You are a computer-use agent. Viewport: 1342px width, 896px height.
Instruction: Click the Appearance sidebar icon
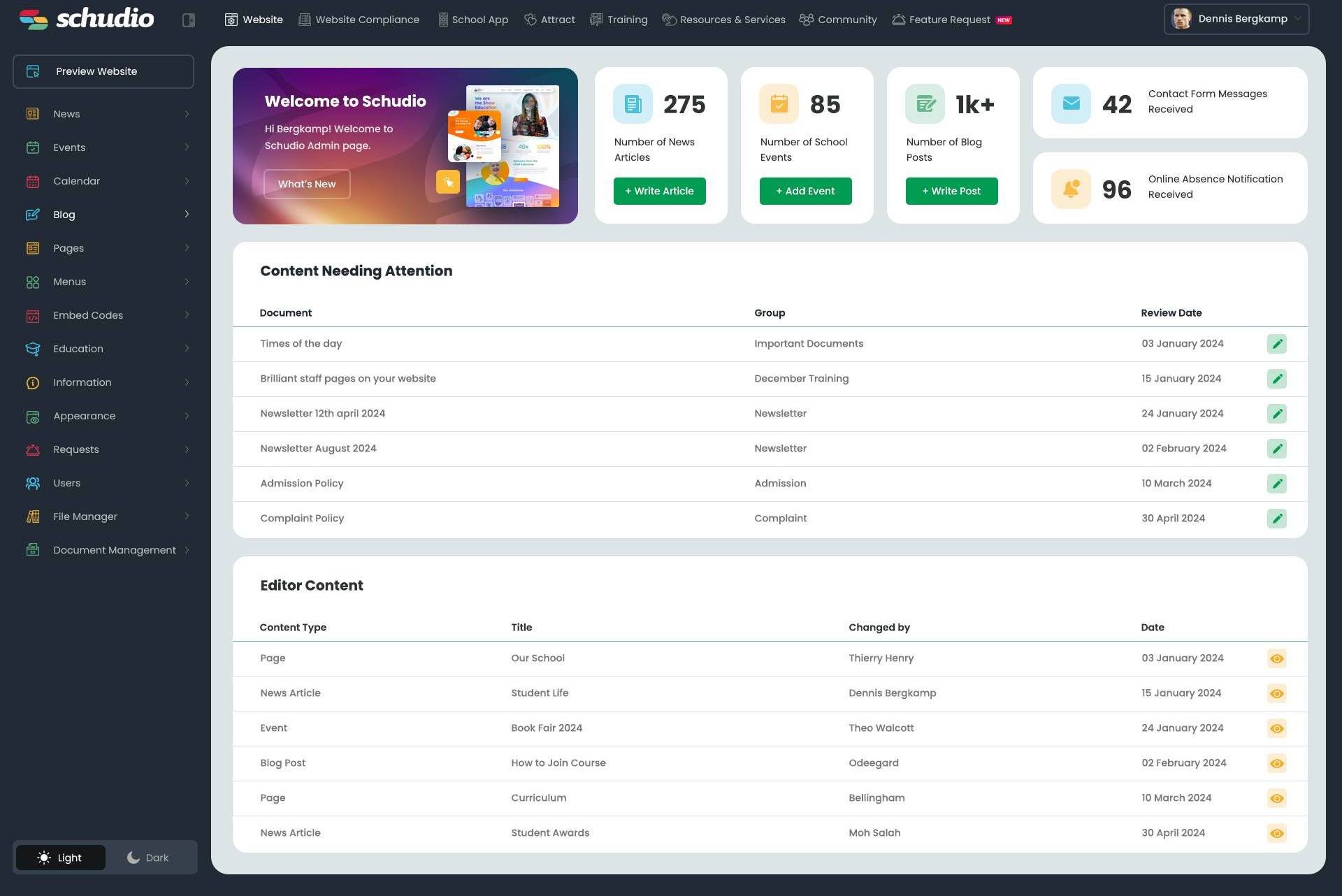tap(33, 416)
